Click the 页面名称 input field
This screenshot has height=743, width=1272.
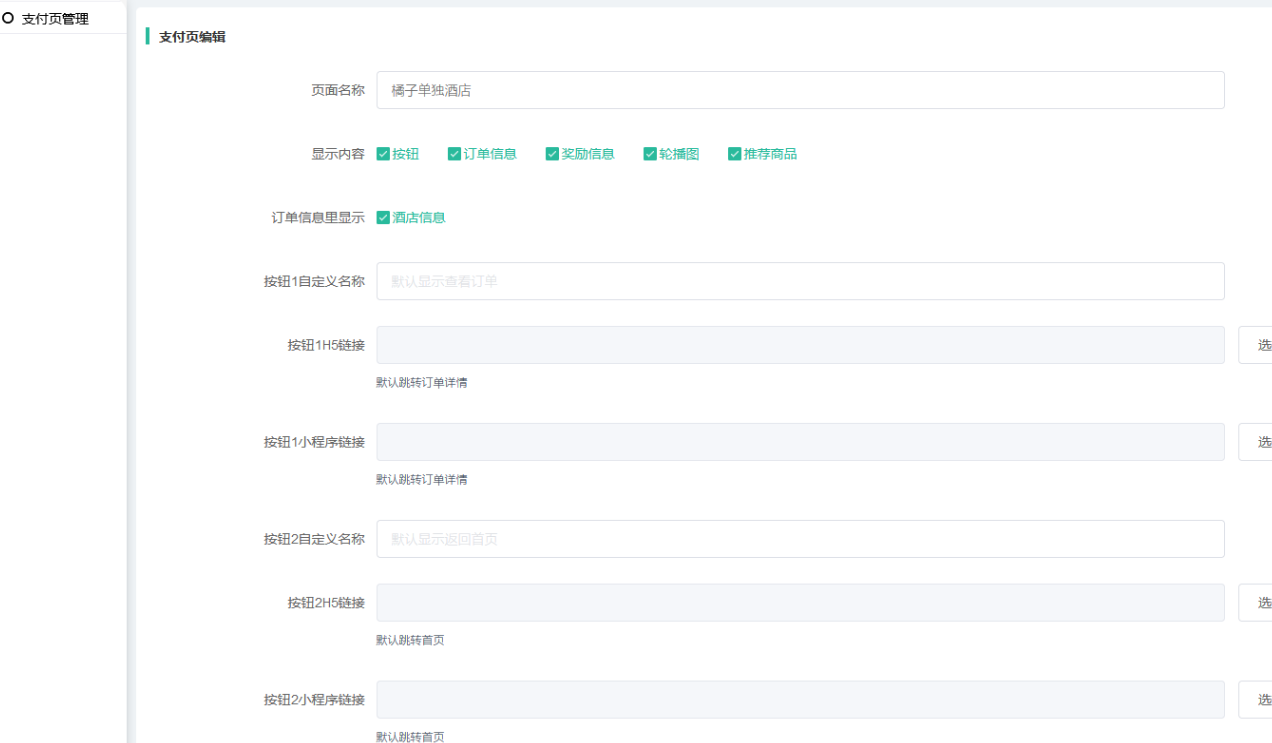pos(800,90)
